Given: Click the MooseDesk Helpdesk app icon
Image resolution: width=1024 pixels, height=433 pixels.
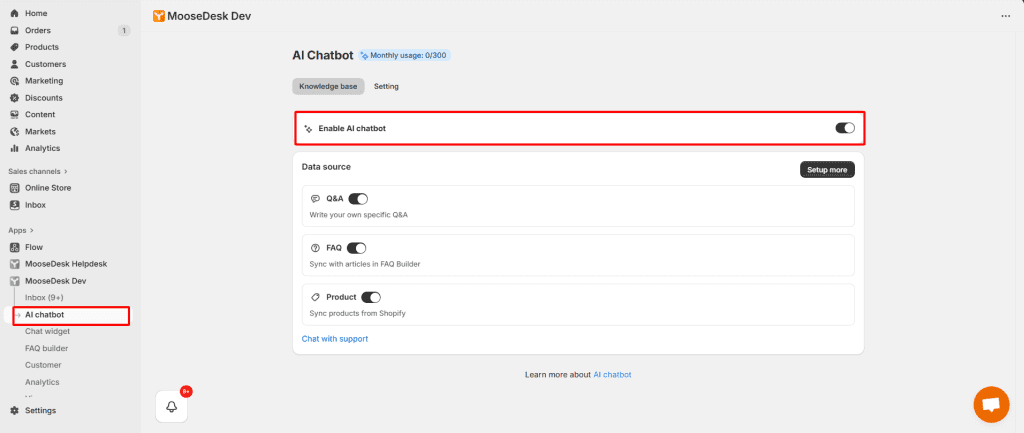Looking at the screenshot, I should click(x=14, y=264).
